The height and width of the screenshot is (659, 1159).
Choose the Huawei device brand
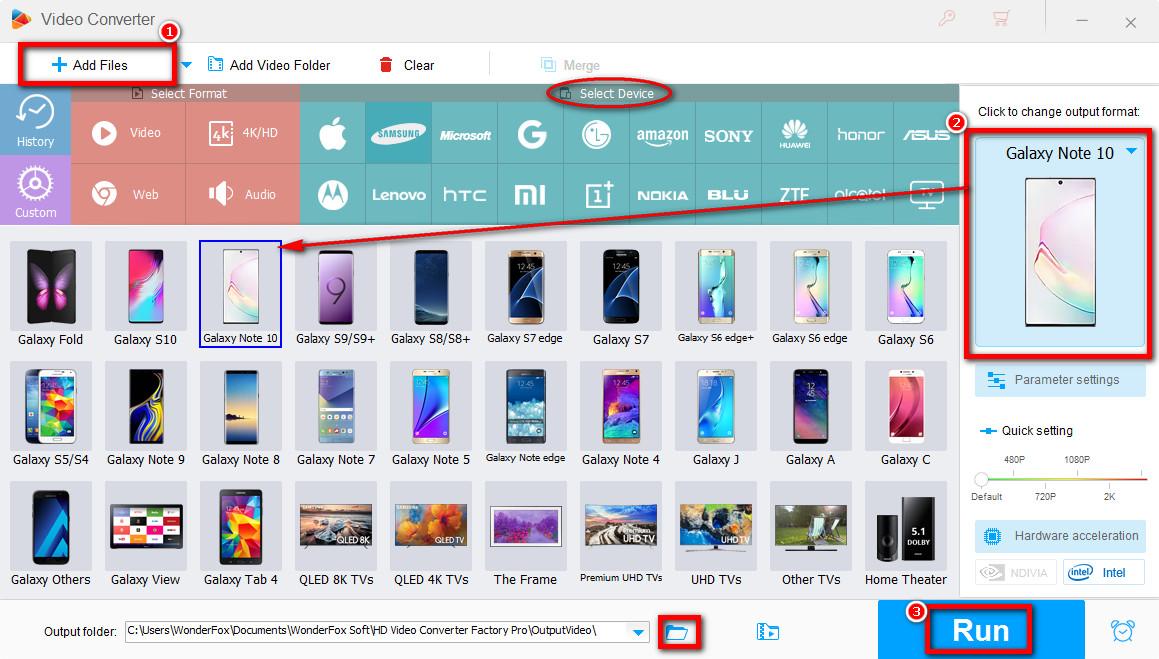pos(795,134)
